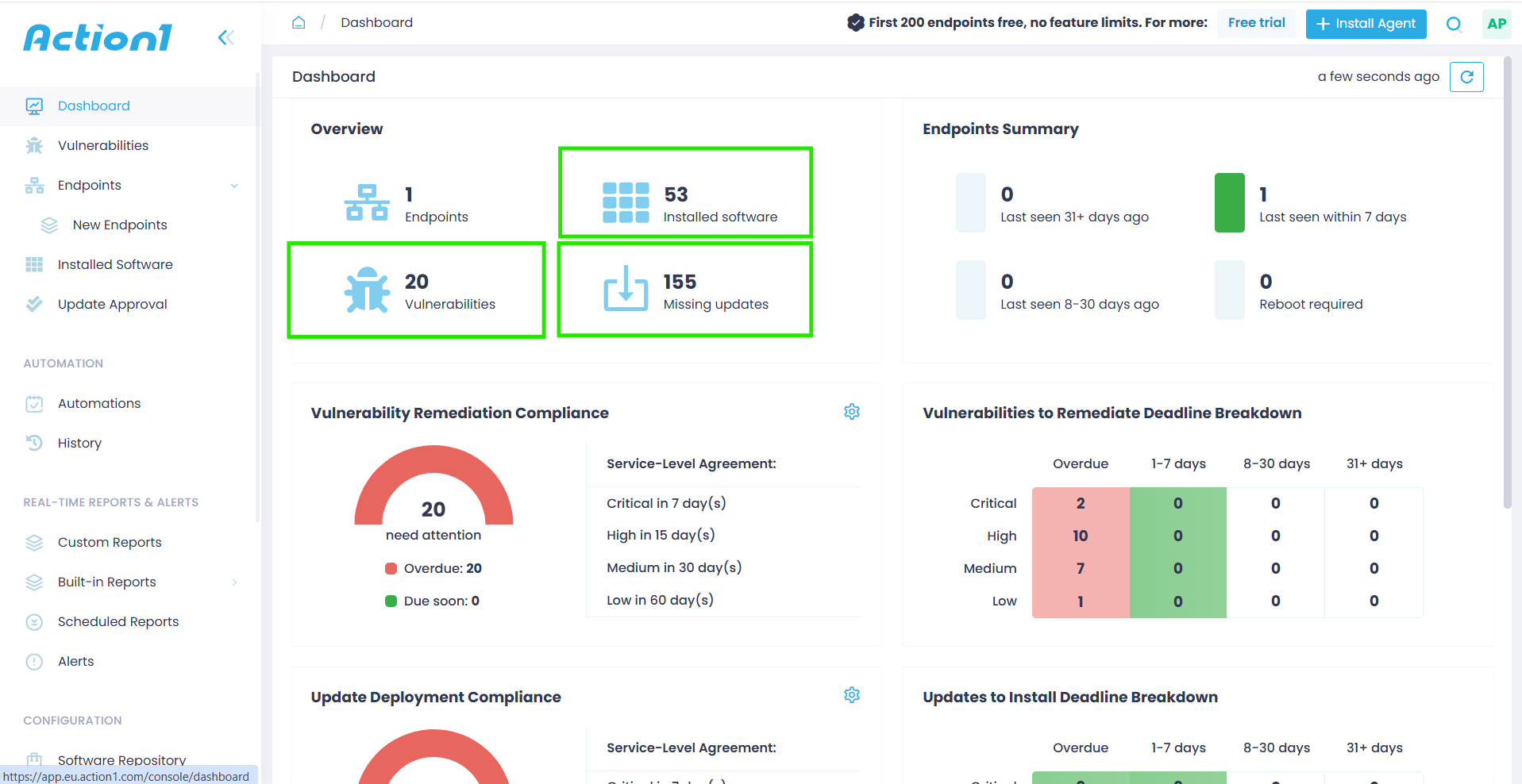Open Vulnerability Remediation Compliance gear settings
Viewport: 1522px width, 784px height.
851,412
